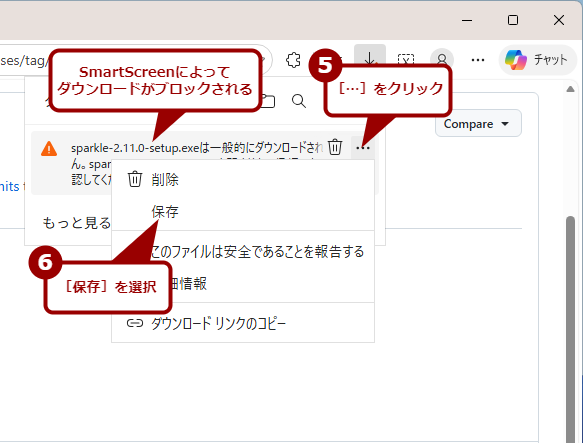Screen dimensions: 584x444
Task: Click the search magnifier in downloads panel
Action: click(299, 101)
